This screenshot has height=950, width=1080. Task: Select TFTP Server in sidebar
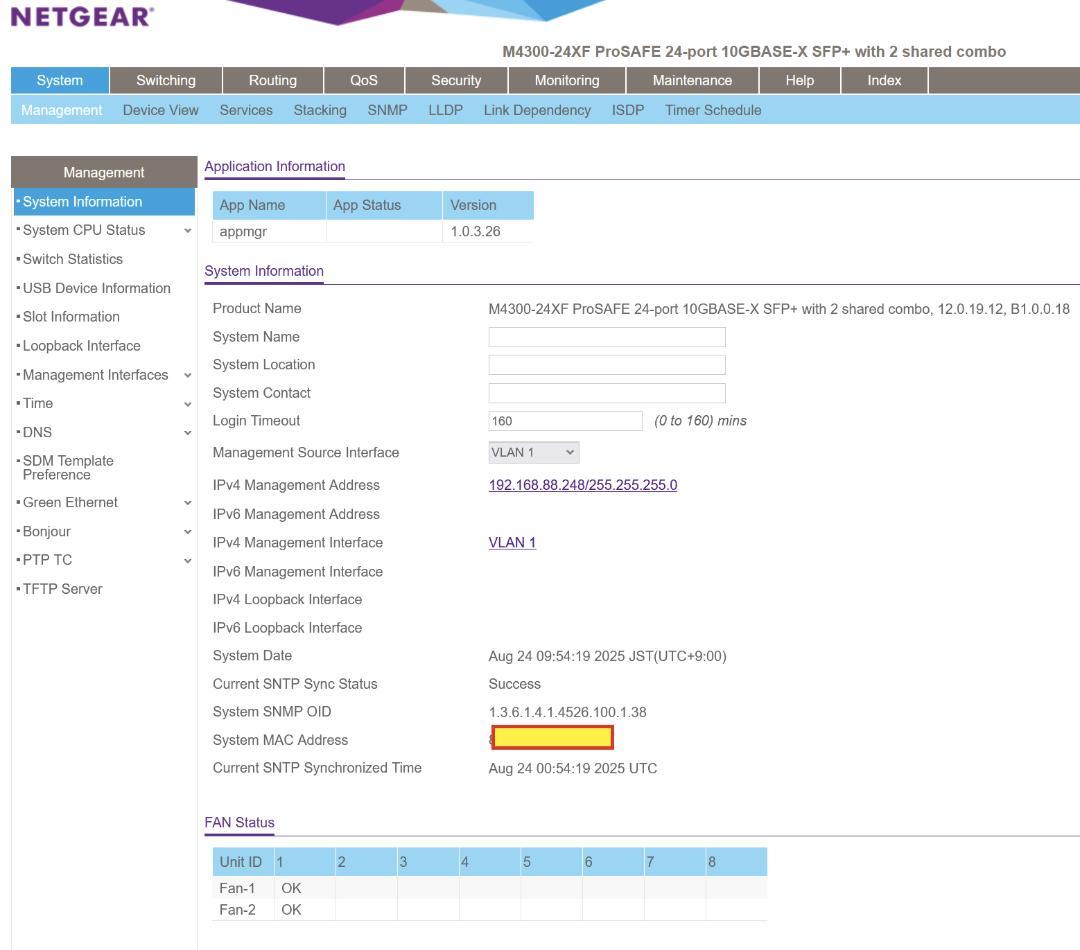(62, 589)
